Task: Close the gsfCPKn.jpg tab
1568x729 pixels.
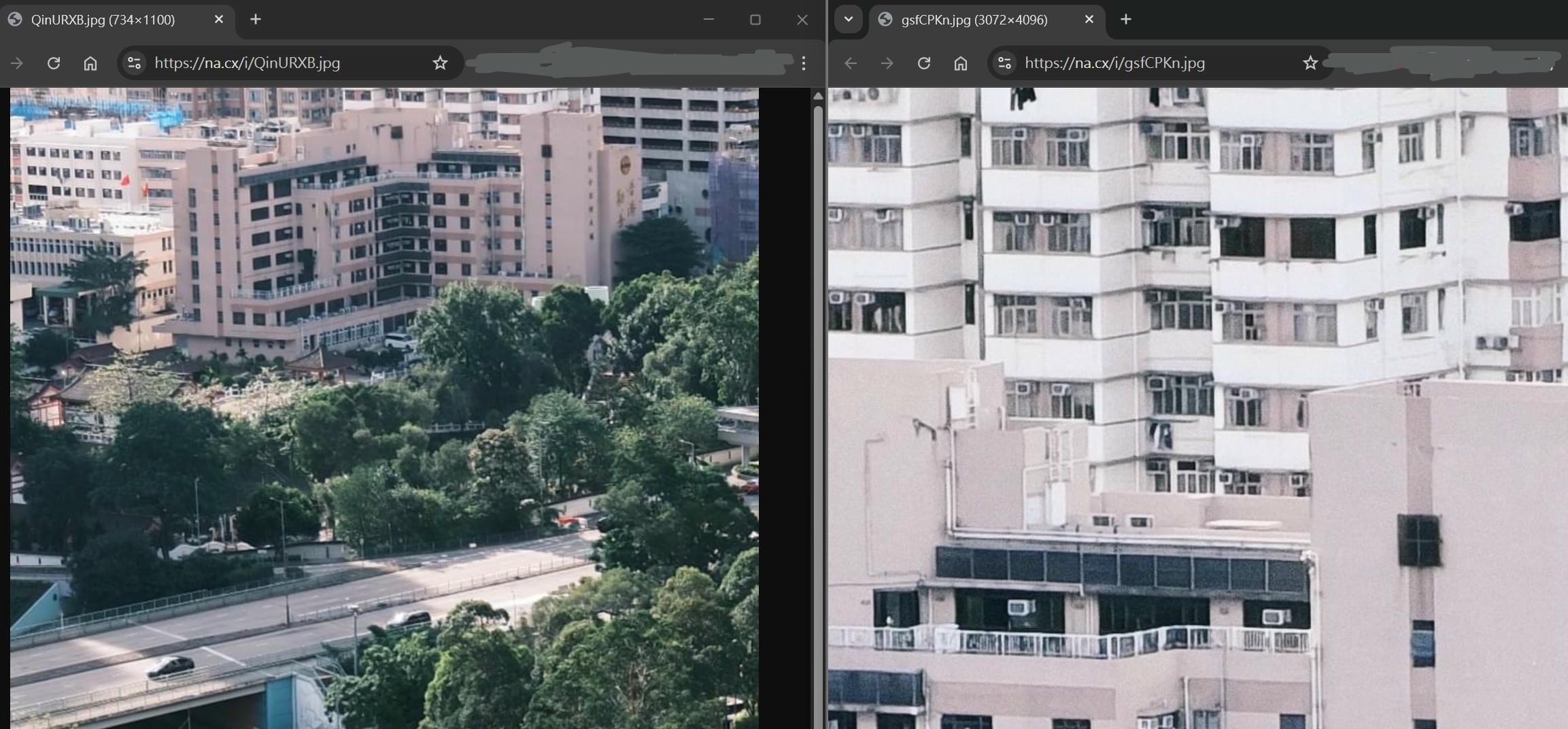Action: [1089, 20]
